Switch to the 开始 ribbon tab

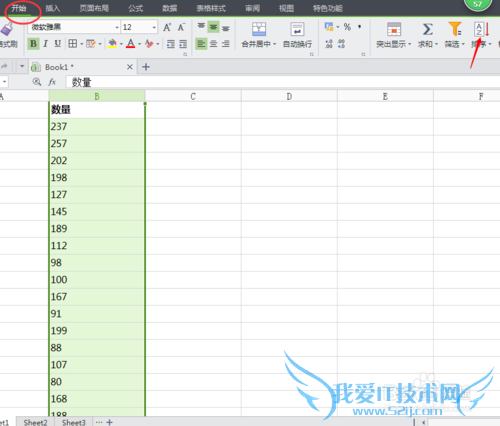click(x=19, y=8)
